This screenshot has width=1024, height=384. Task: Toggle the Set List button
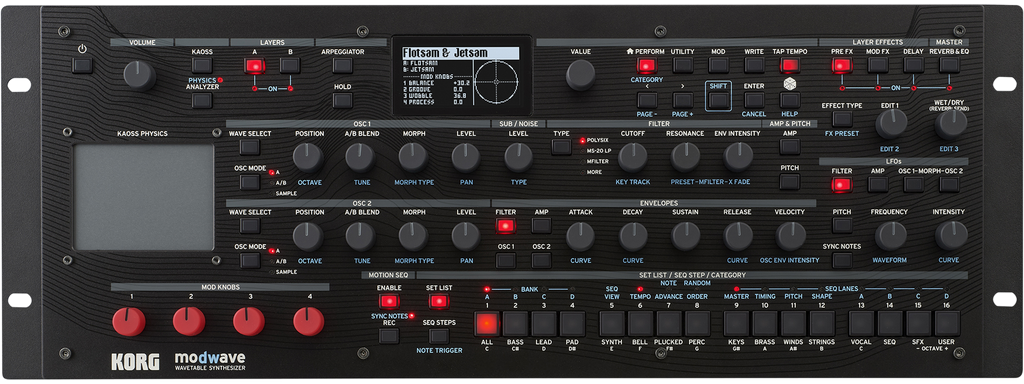pos(439,301)
